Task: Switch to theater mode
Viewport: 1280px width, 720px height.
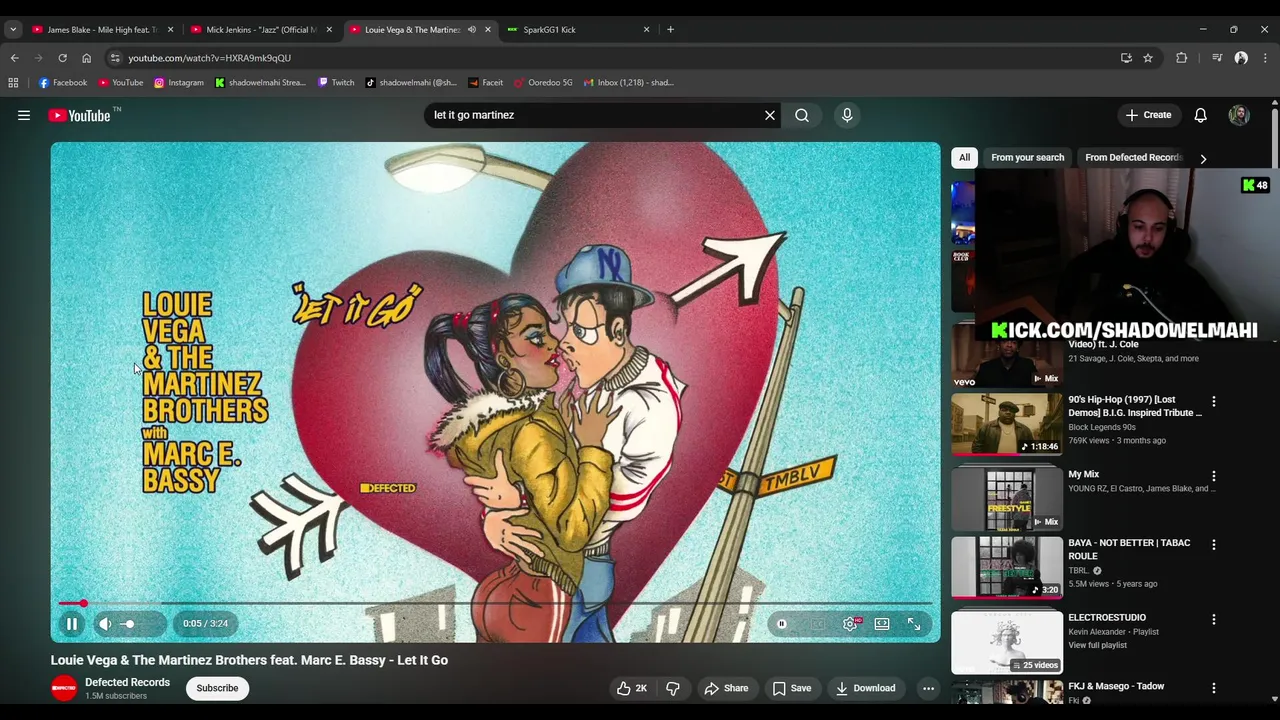Action: [x=882, y=624]
